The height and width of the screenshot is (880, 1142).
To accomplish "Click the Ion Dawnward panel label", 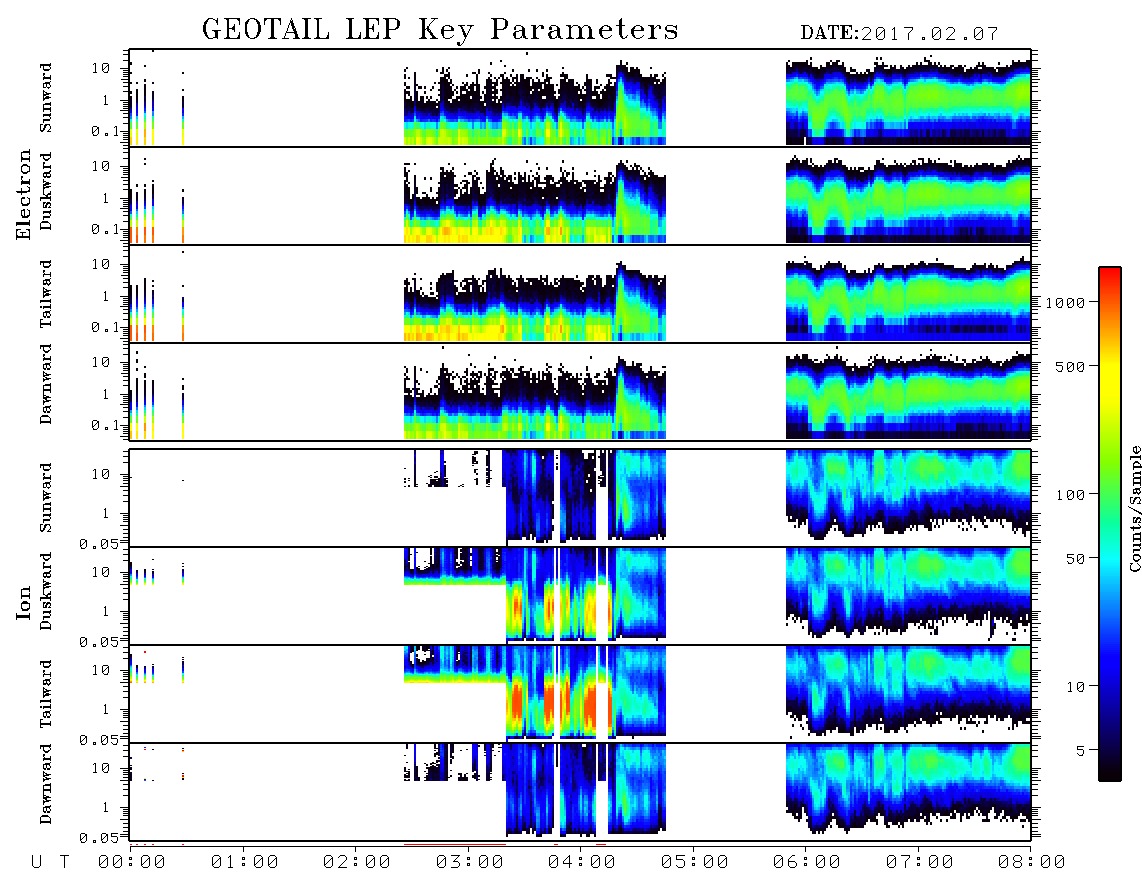I will pos(46,784).
